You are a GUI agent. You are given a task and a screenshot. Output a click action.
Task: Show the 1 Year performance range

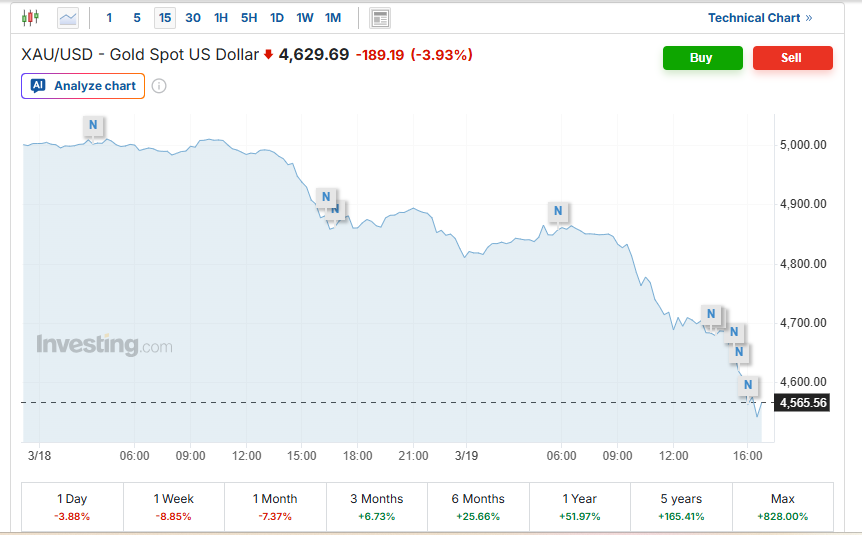(580, 506)
